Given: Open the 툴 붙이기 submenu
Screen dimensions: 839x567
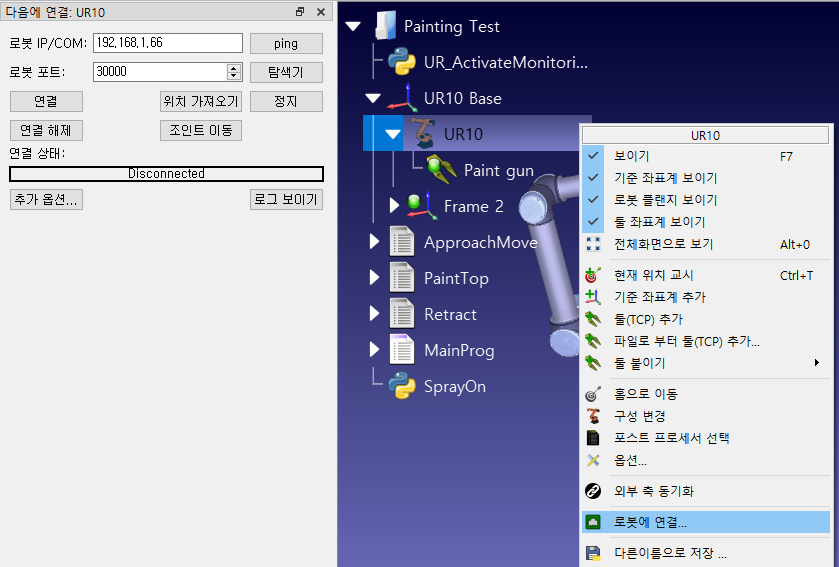Looking at the screenshot, I should [x=640, y=363].
